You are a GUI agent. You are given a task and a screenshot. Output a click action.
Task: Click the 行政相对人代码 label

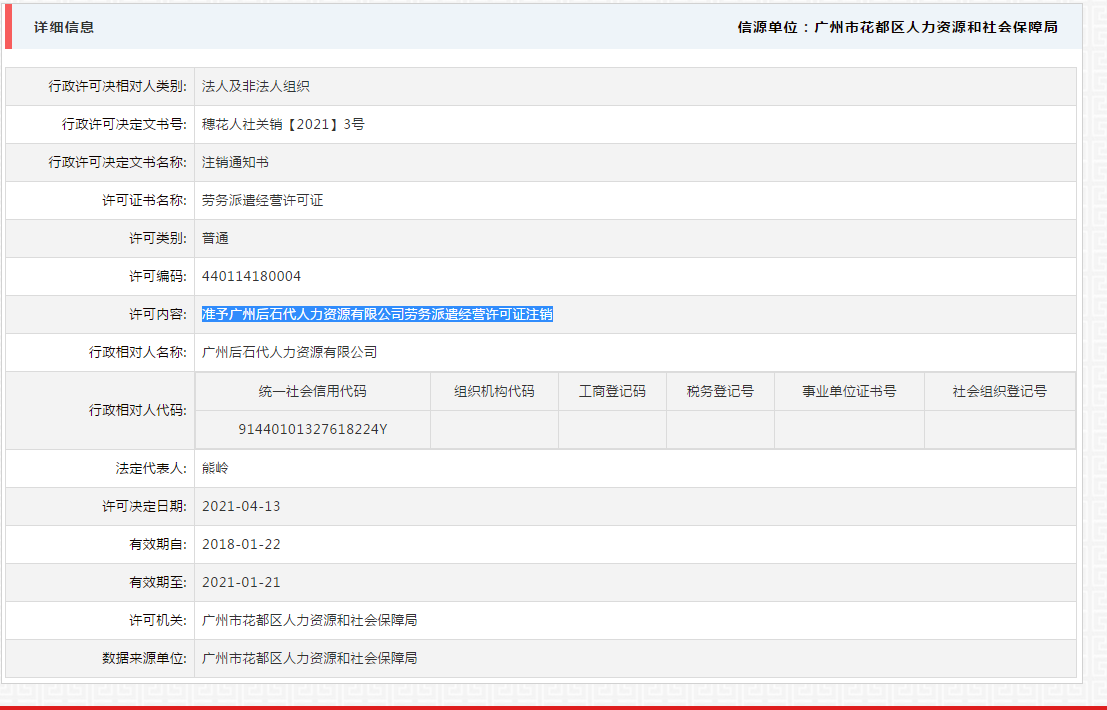pyautogui.click(x=138, y=410)
